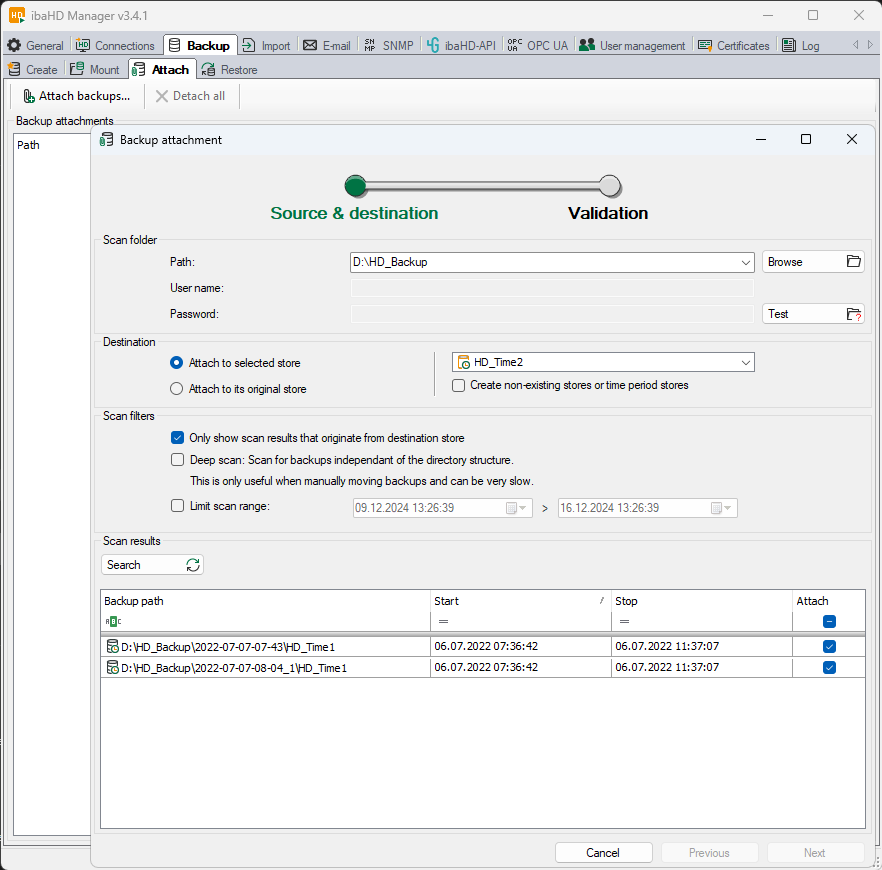Click the Test connection folder icon

(853, 314)
